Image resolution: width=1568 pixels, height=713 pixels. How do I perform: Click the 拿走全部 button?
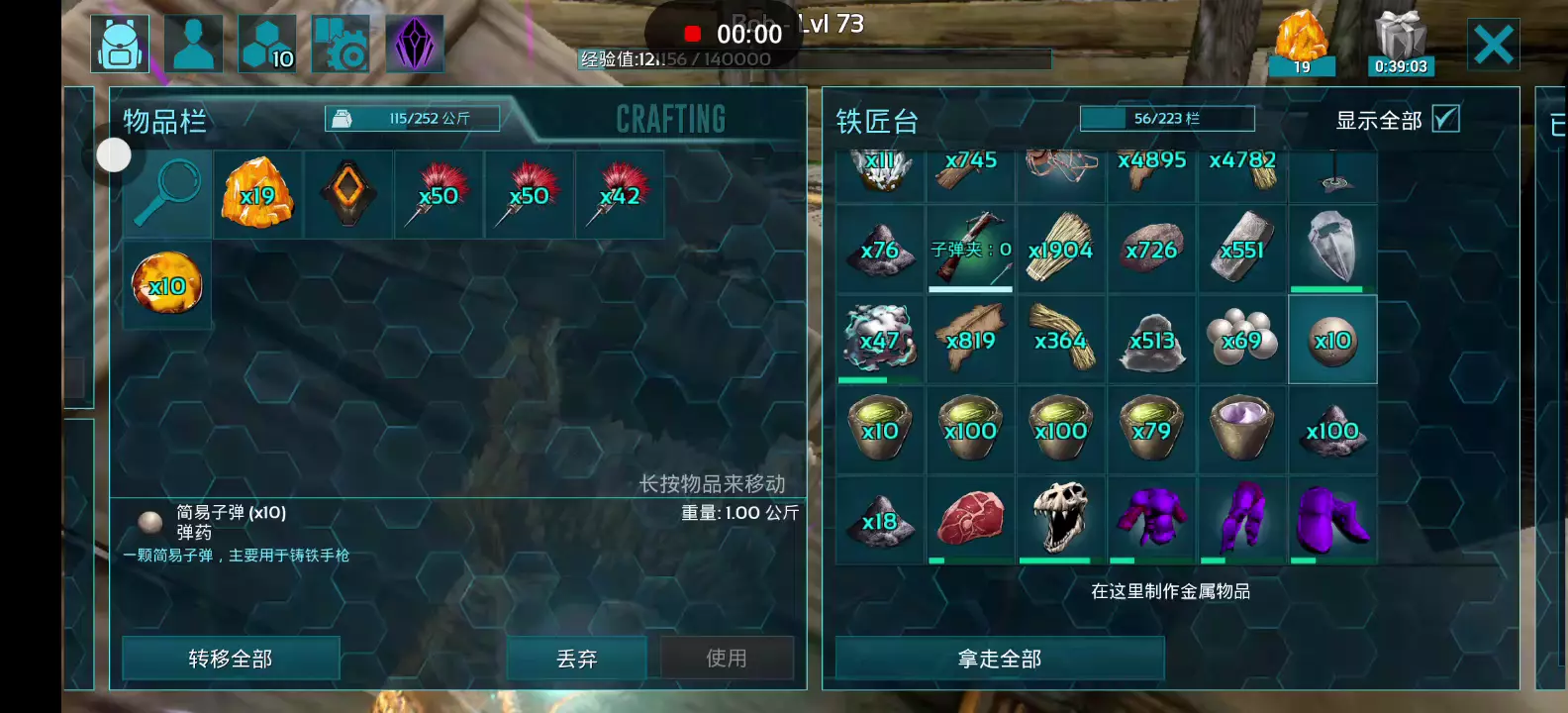pos(1000,659)
